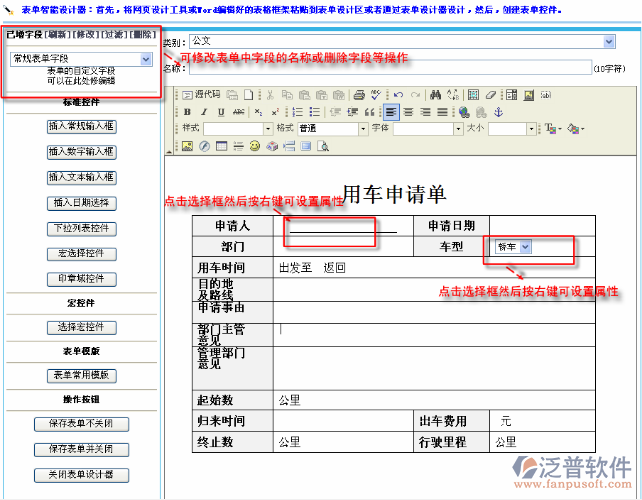642x500 pixels.
Task: Toggle bold formatting in editor toolbar
Action: point(188,112)
